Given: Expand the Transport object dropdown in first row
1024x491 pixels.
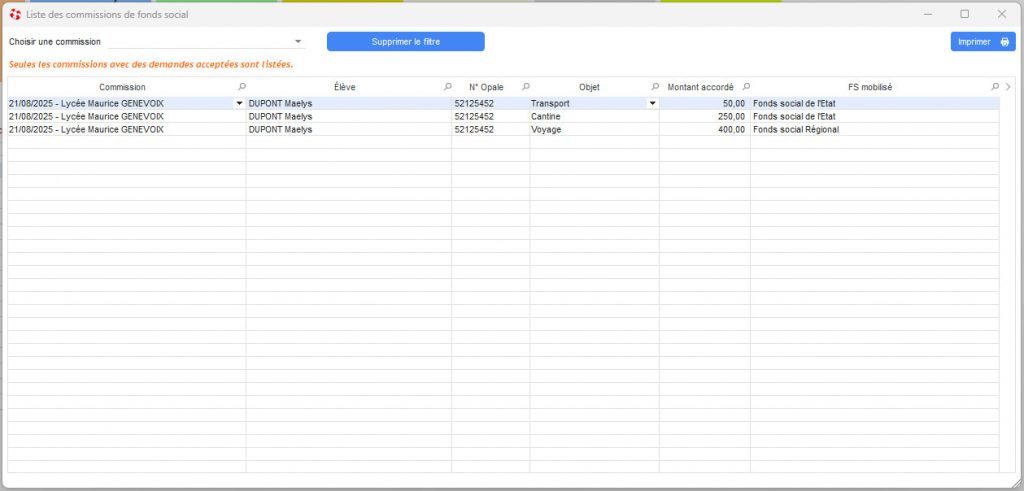Looking at the screenshot, I should (x=652, y=103).
